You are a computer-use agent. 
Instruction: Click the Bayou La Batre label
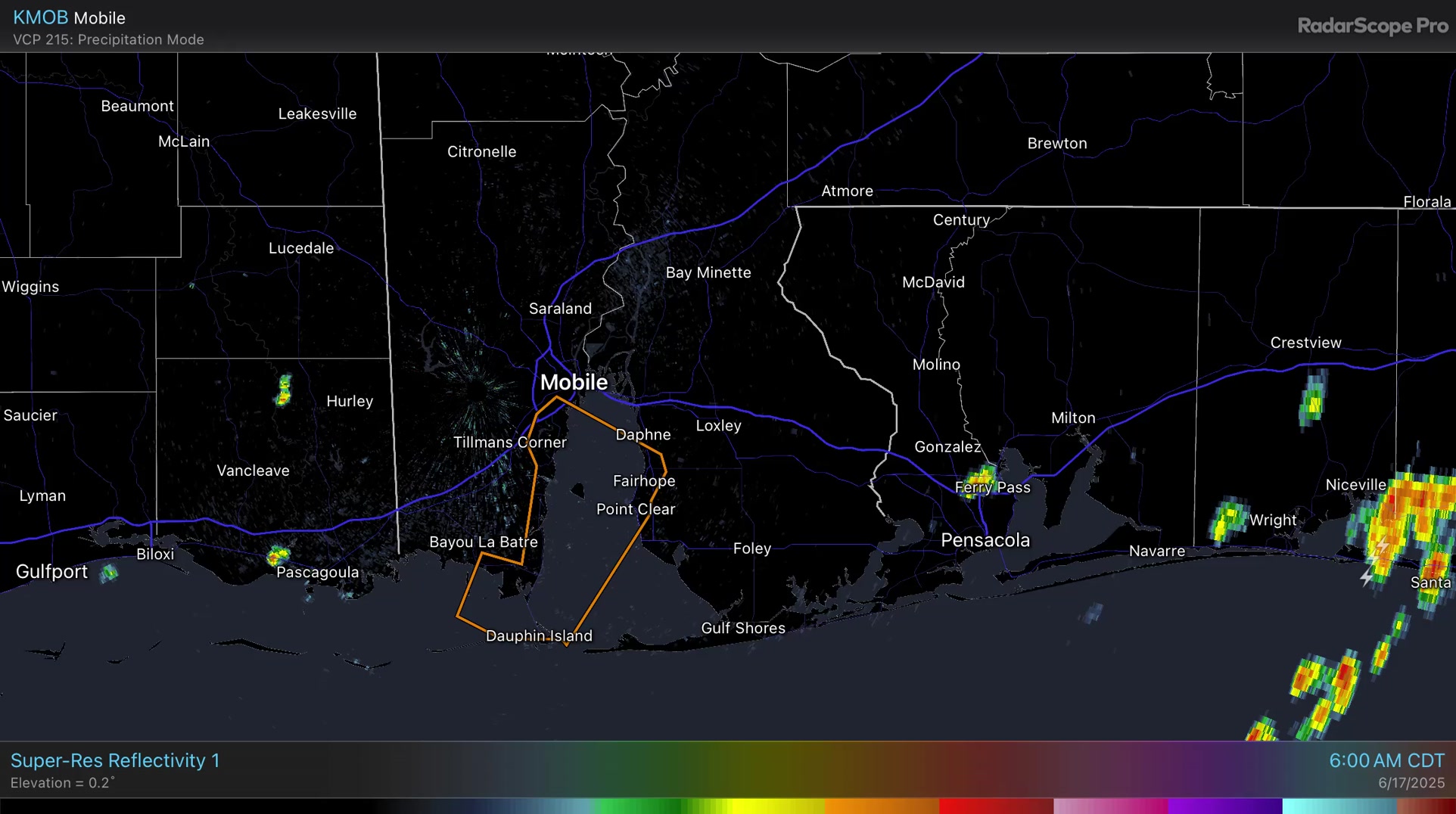point(484,542)
